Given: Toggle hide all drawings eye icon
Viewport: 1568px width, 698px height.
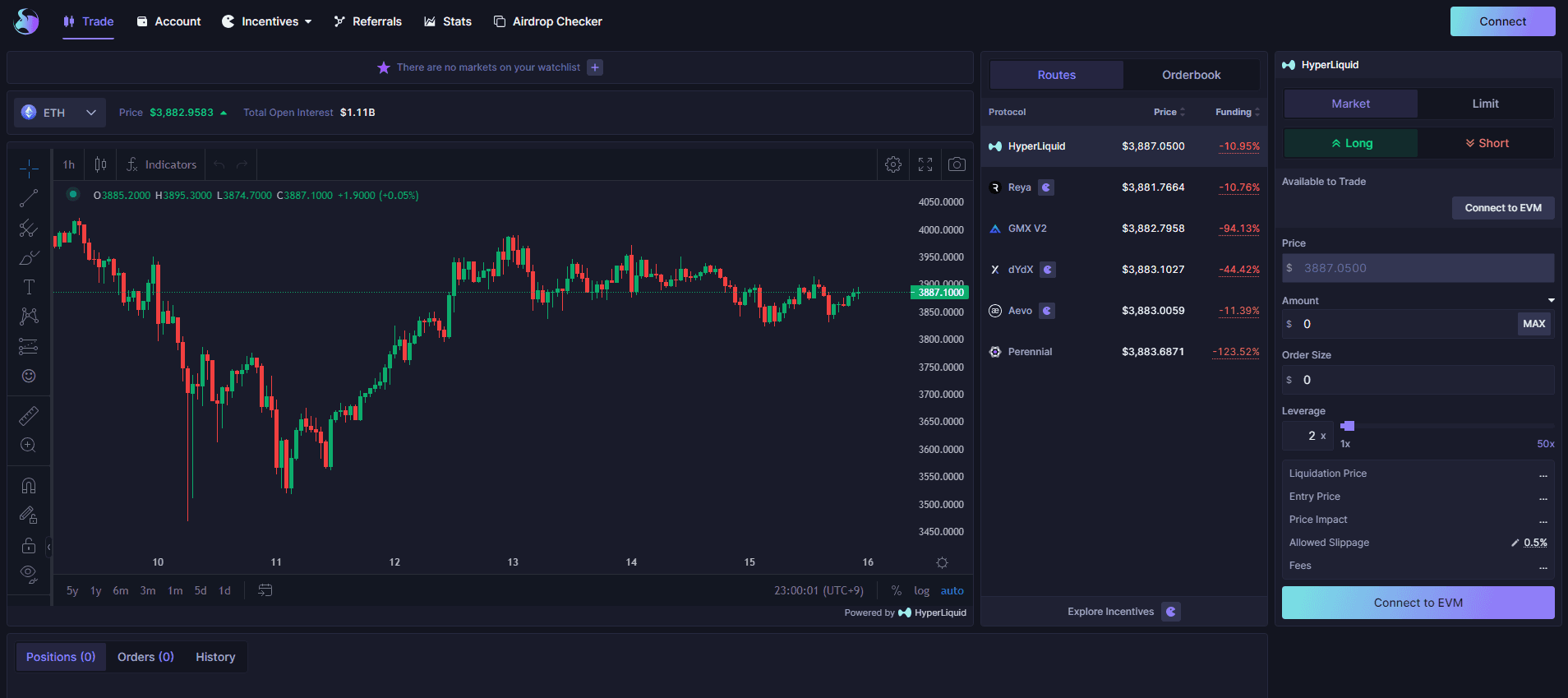Looking at the screenshot, I should pyautogui.click(x=29, y=575).
